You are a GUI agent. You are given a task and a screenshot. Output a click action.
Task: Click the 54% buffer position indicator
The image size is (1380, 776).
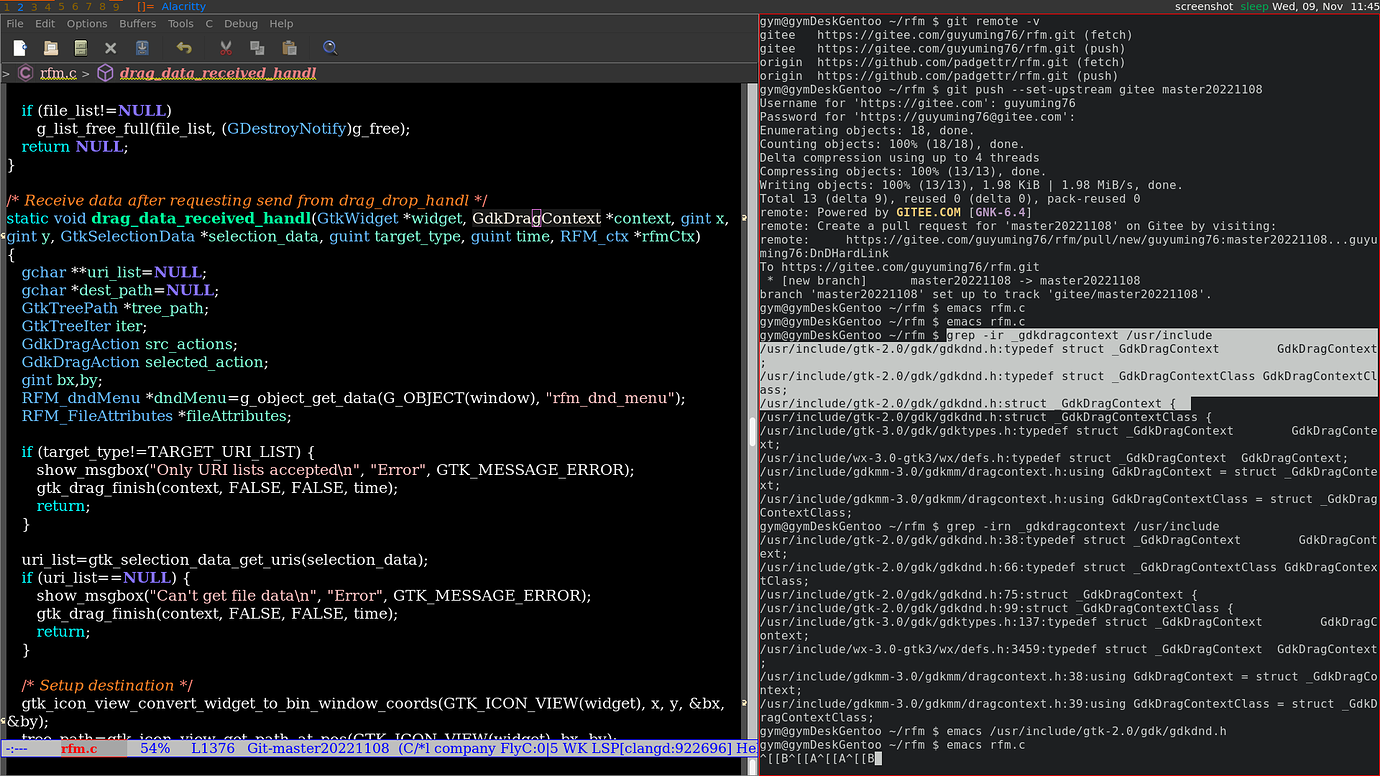coord(156,748)
